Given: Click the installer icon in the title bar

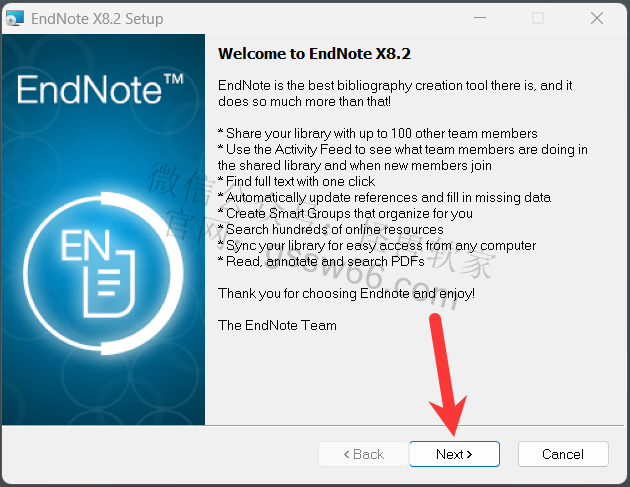Looking at the screenshot, I should tap(15, 18).
